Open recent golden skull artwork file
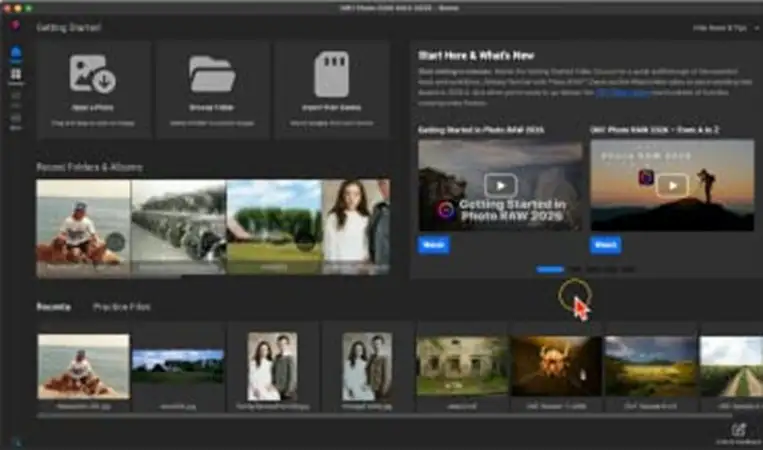The height and width of the screenshot is (450, 763). point(556,366)
